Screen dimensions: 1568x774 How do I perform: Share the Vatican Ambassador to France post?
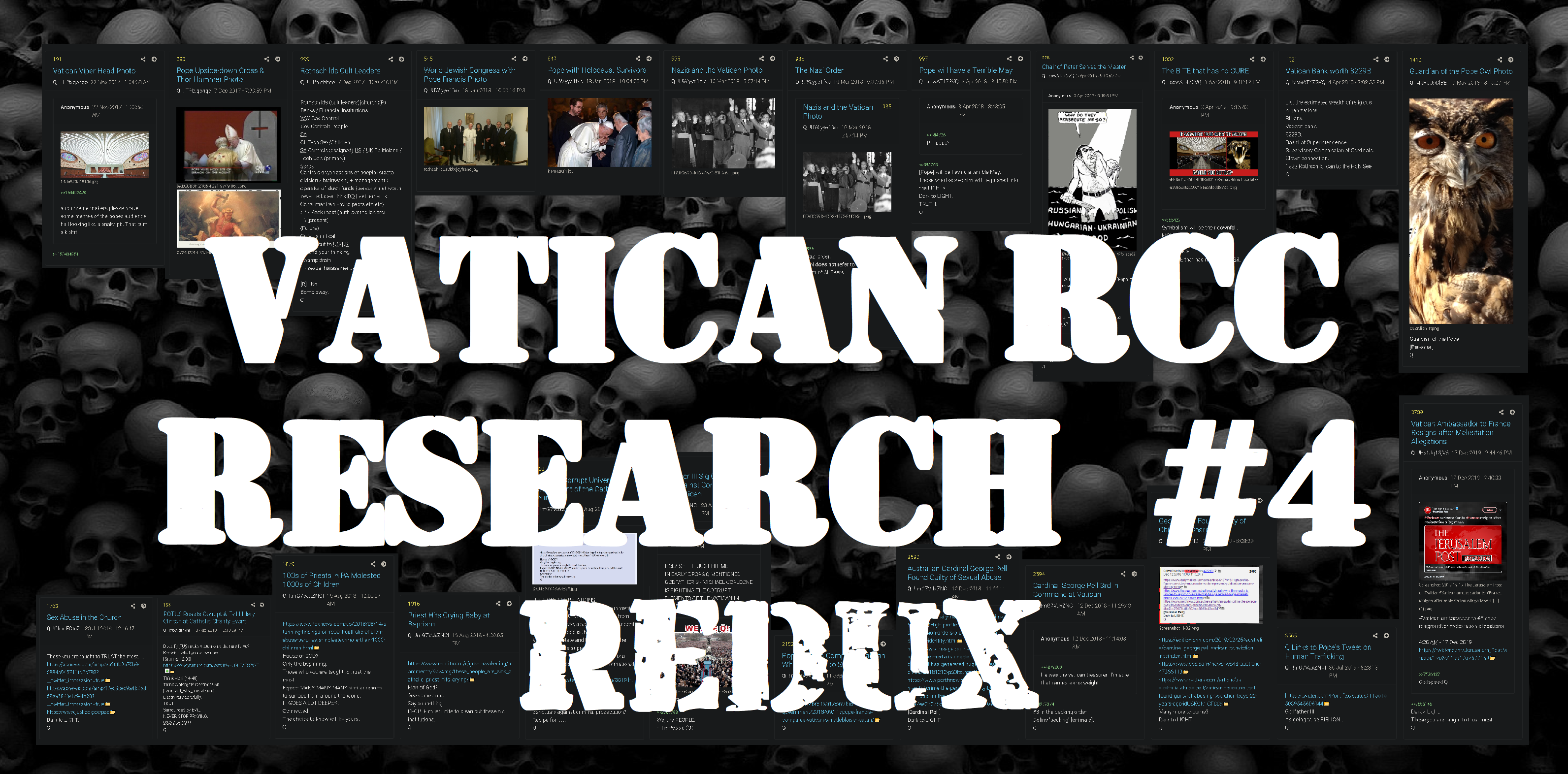point(1501,412)
